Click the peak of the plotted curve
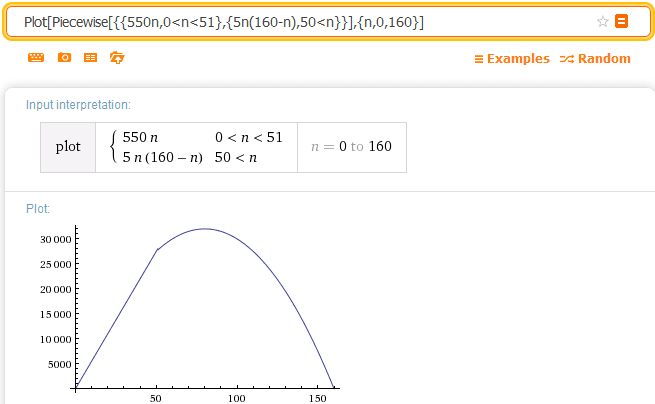This screenshot has height=404, width=655. 204,229
